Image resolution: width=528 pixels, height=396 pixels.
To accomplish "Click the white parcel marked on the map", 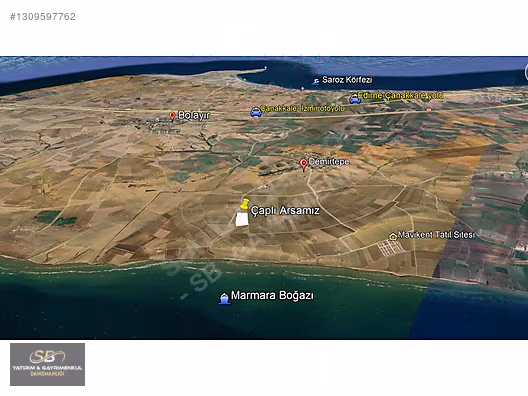I will pos(242,219).
